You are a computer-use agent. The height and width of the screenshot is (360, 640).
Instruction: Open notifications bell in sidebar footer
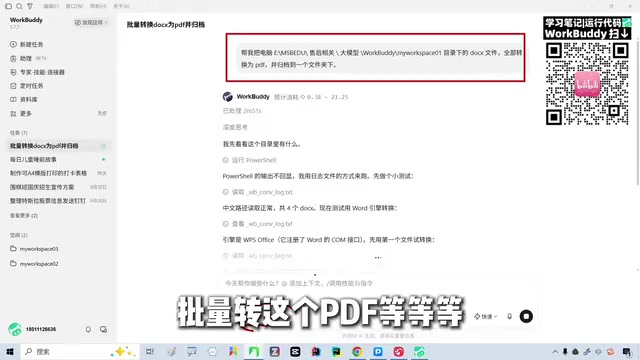(88, 329)
